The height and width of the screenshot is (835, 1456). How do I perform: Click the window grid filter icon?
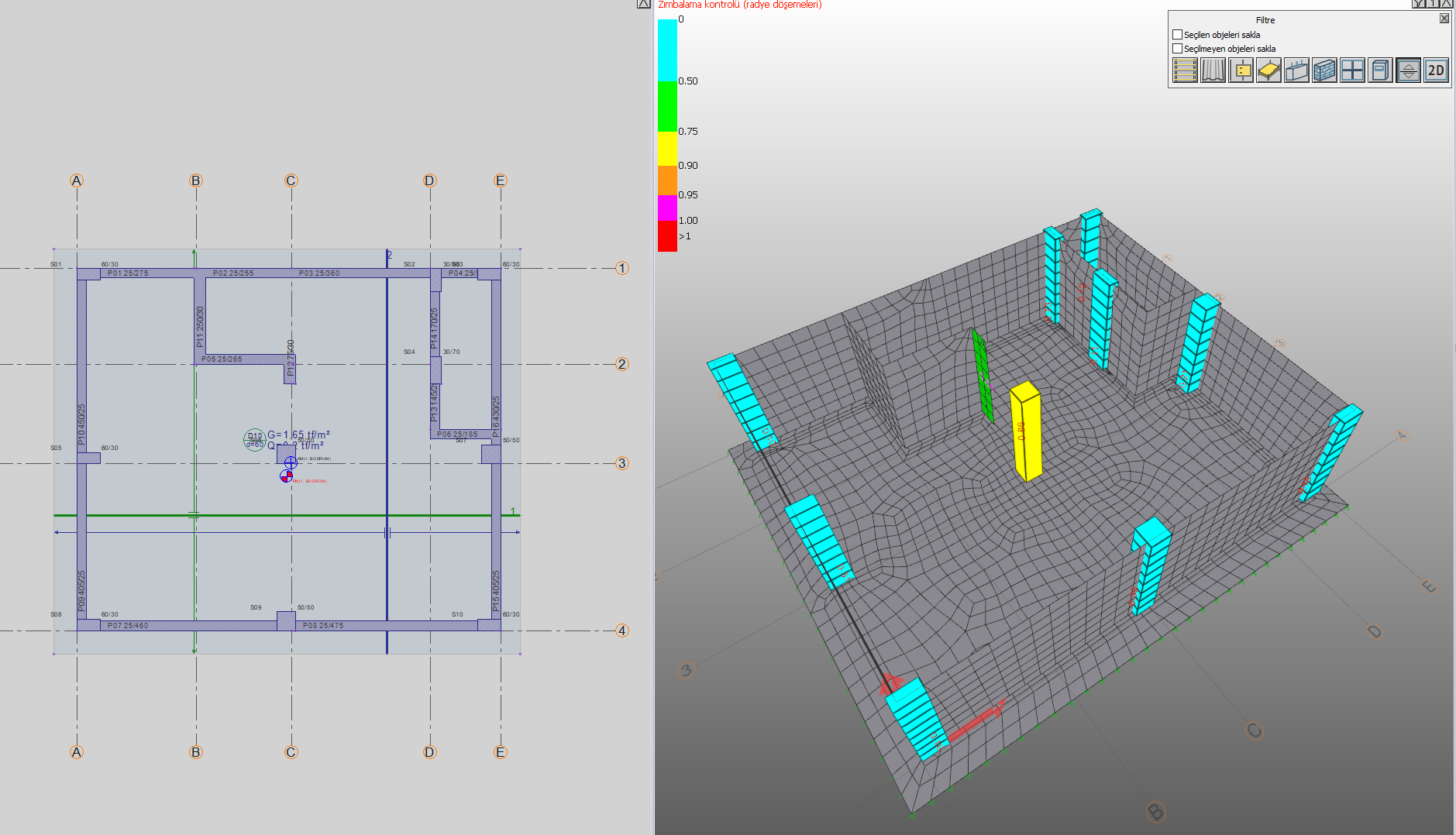pyautogui.click(x=1352, y=70)
